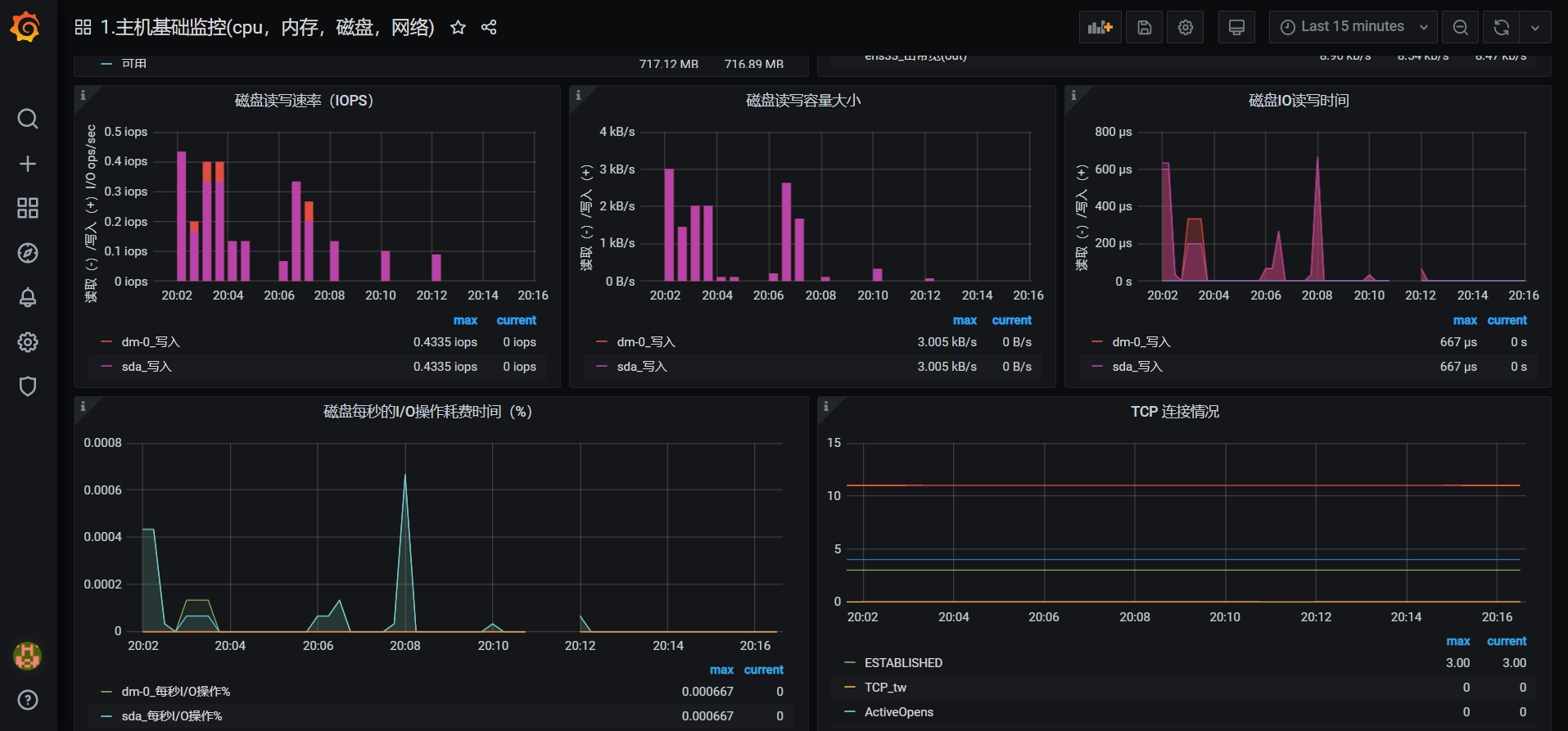Open the Grafana home logo
The width and height of the screenshot is (1568, 731).
25,27
